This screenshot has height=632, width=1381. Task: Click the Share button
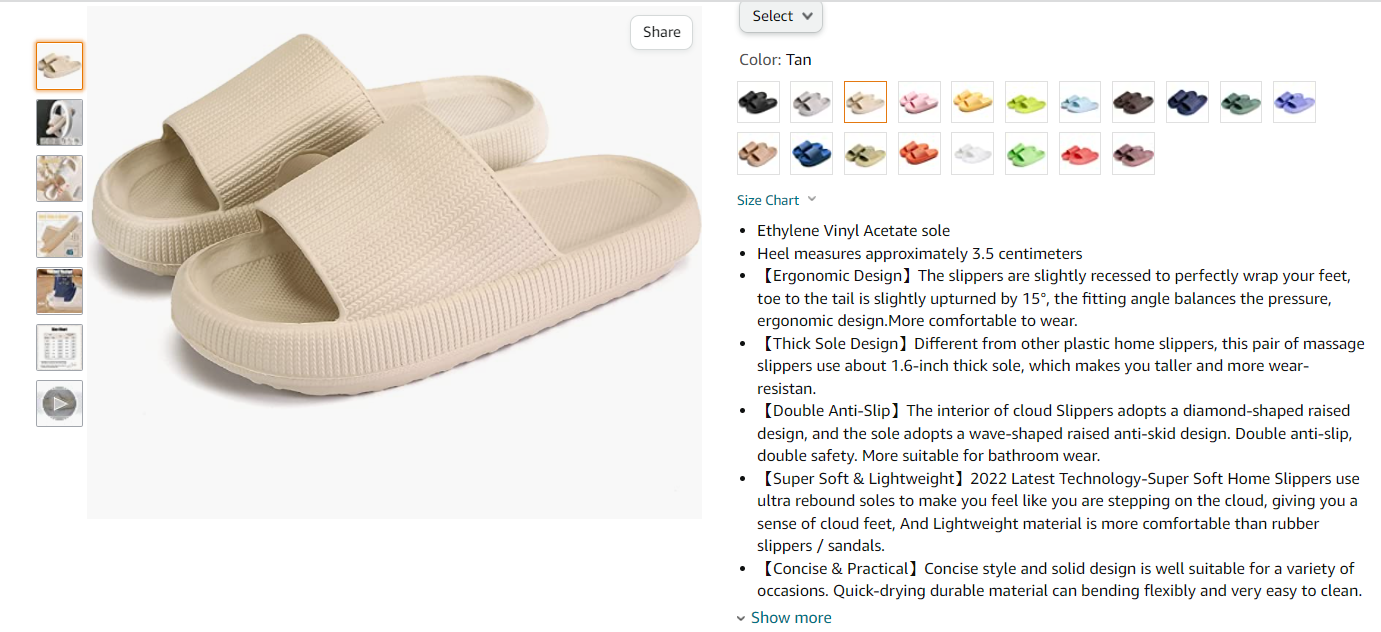click(x=661, y=32)
